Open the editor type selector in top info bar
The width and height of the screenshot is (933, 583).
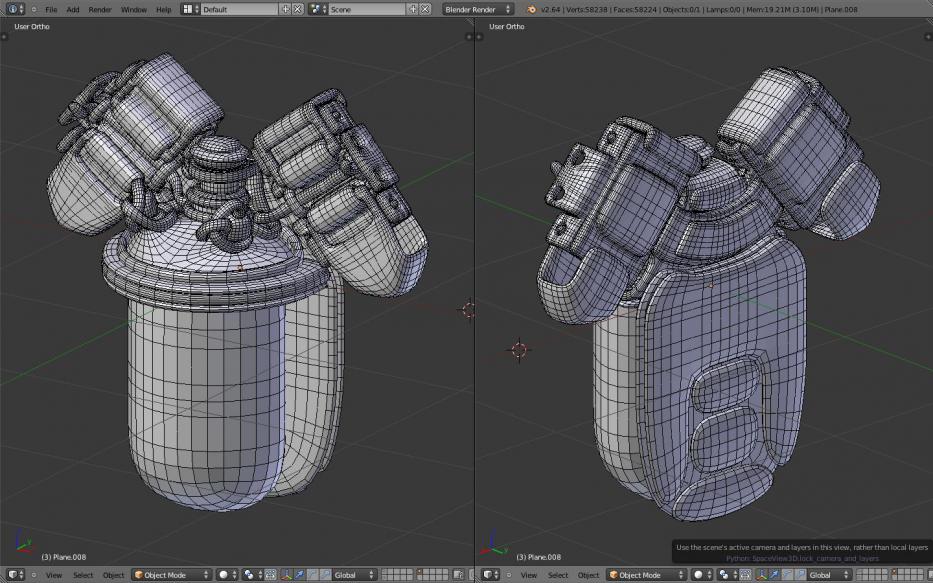pos(14,9)
